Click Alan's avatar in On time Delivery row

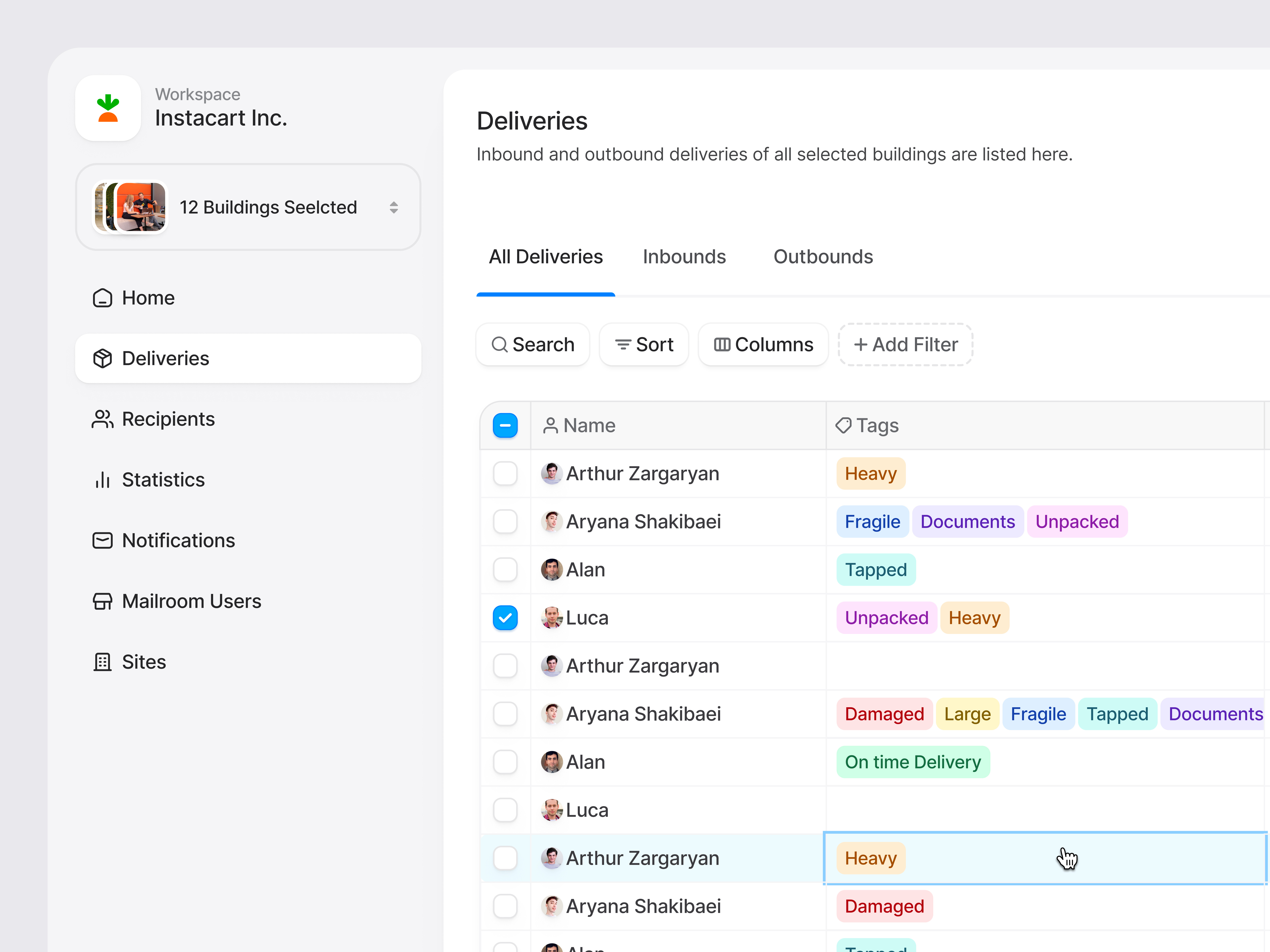coord(552,762)
